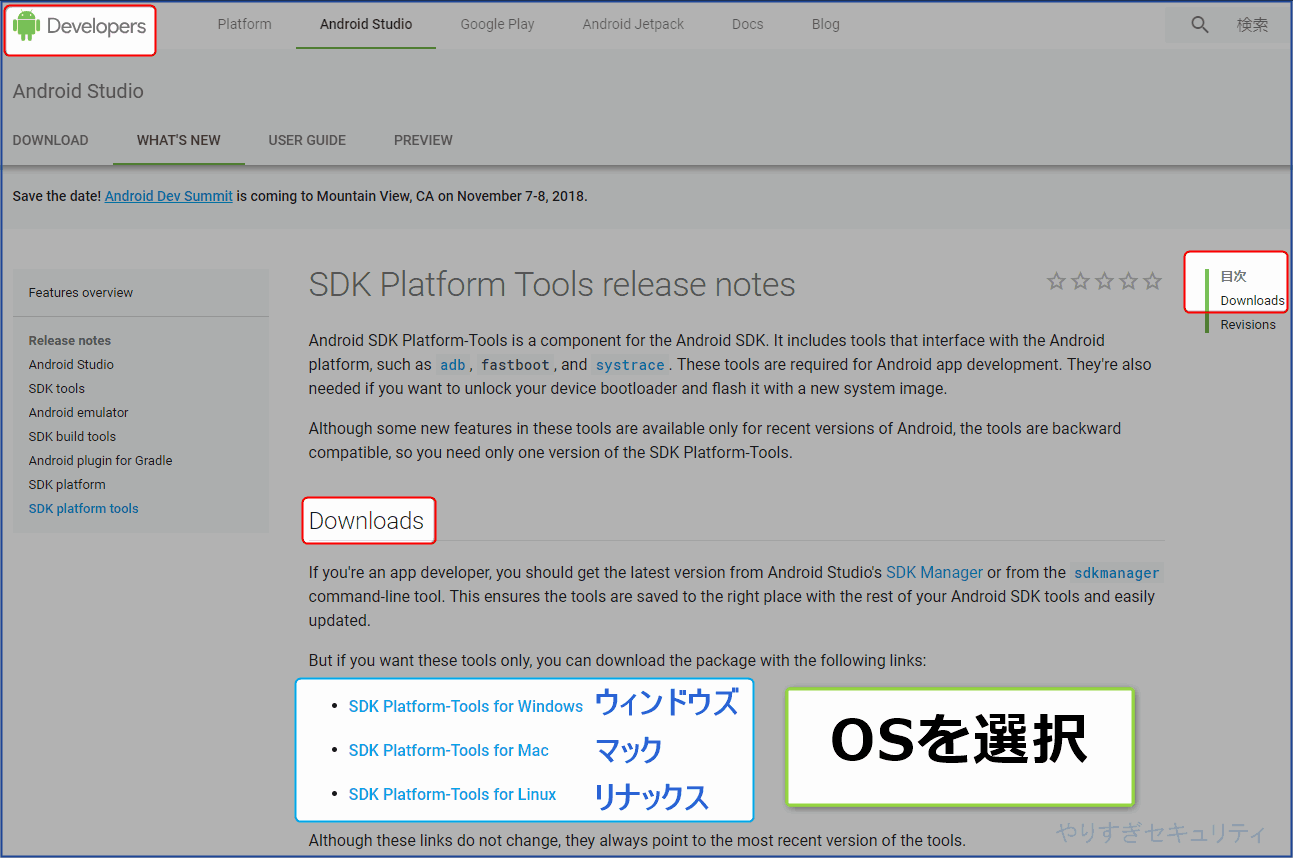This screenshot has width=1293, height=858.
Task: Click the 'adb' code term
Action: [x=453, y=365]
